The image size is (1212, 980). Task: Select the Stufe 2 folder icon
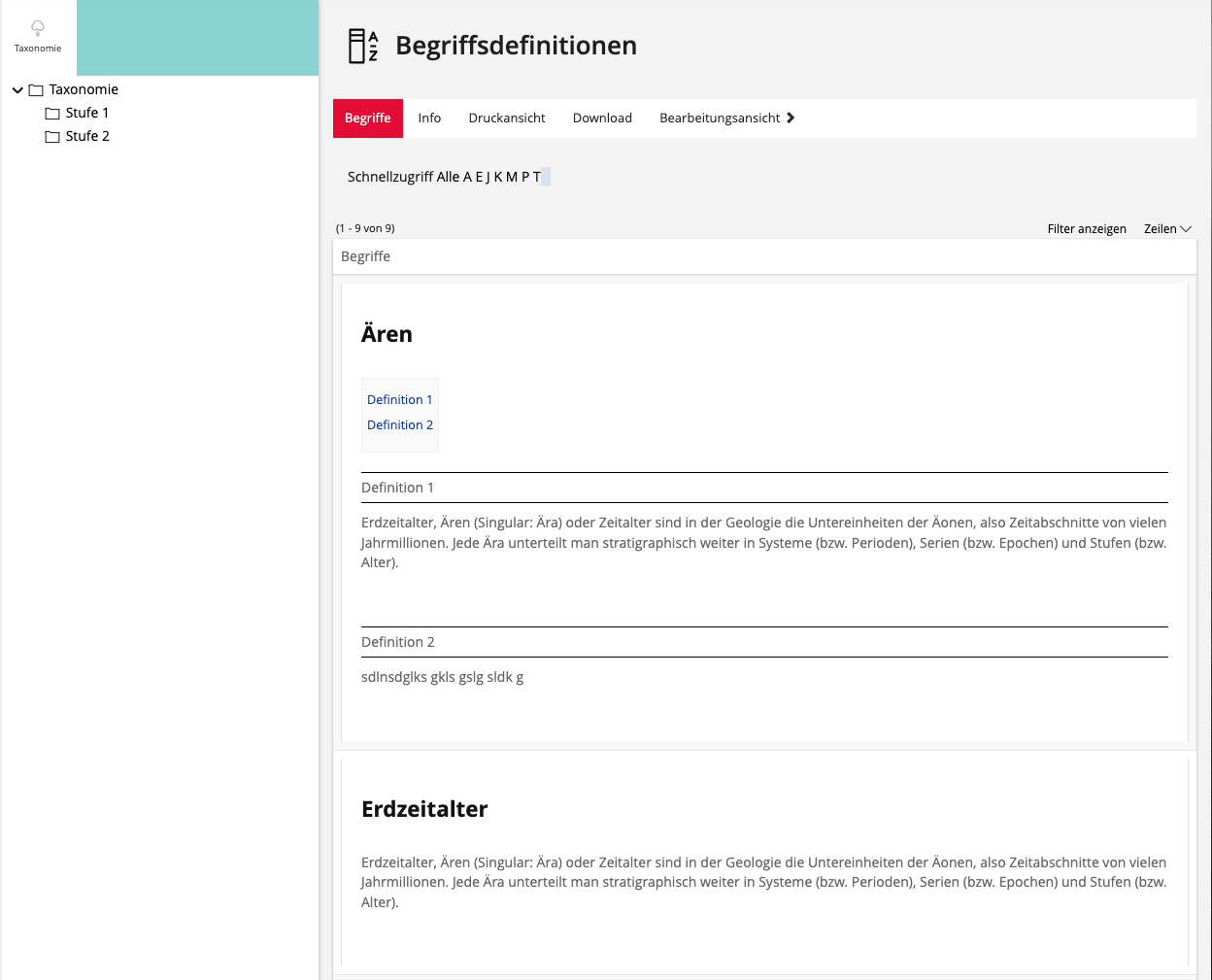[x=52, y=137]
